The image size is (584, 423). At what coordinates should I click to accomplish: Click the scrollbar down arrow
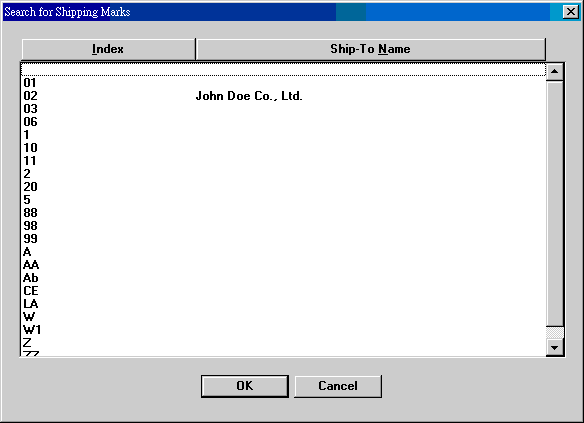(555, 347)
